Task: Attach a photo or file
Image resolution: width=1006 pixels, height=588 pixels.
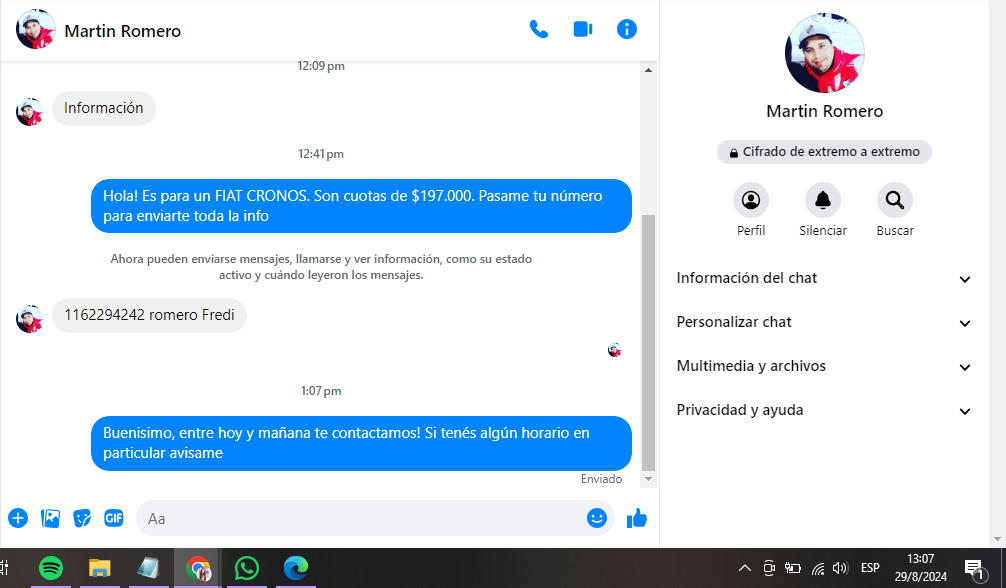Action: click(x=50, y=518)
